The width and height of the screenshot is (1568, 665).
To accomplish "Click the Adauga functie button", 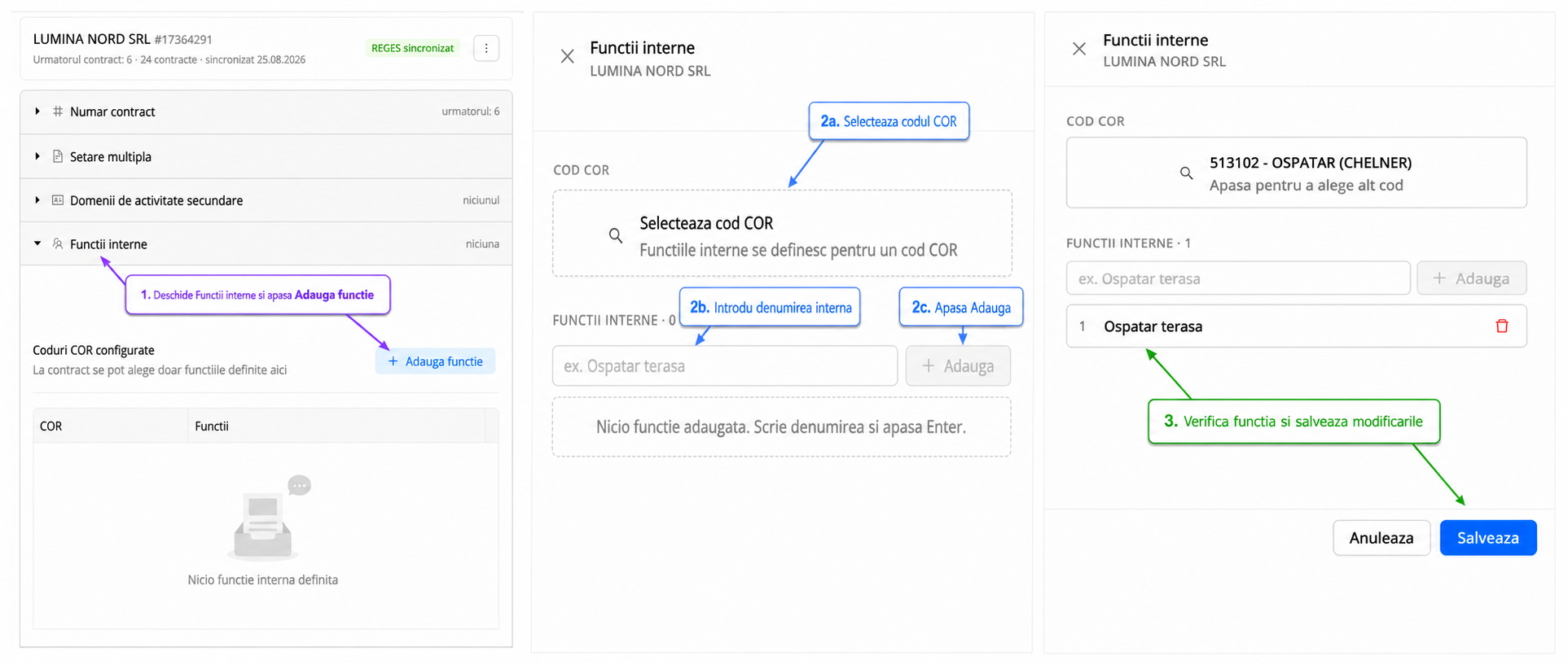I will pyautogui.click(x=435, y=361).
